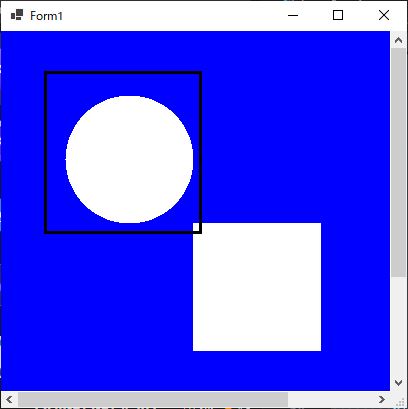Minimize the Form1 window
The width and height of the screenshot is (408, 409).
[x=293, y=15]
